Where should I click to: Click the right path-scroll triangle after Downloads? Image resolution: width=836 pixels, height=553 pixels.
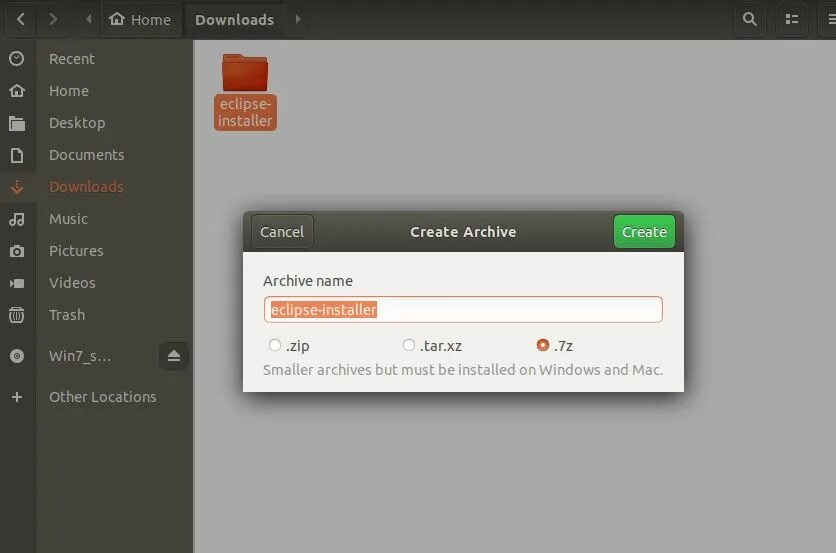pyautogui.click(x=298, y=19)
